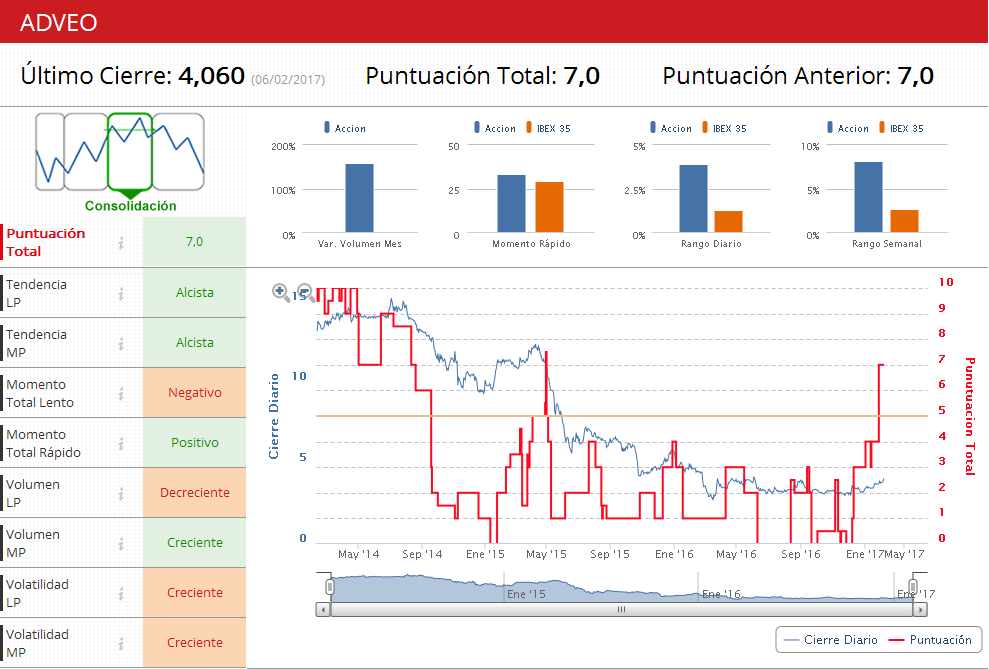989x669 pixels.
Task: Toggle Accion legend in Var. Volumen Mes chart
Action: pos(345,128)
